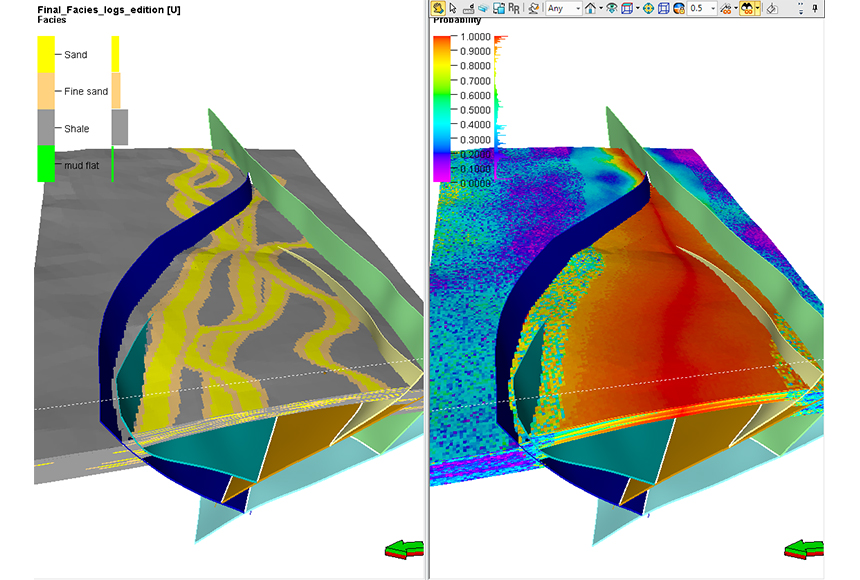The height and width of the screenshot is (580, 860).
Task: Click the eye view icon
Action: tap(610, 8)
